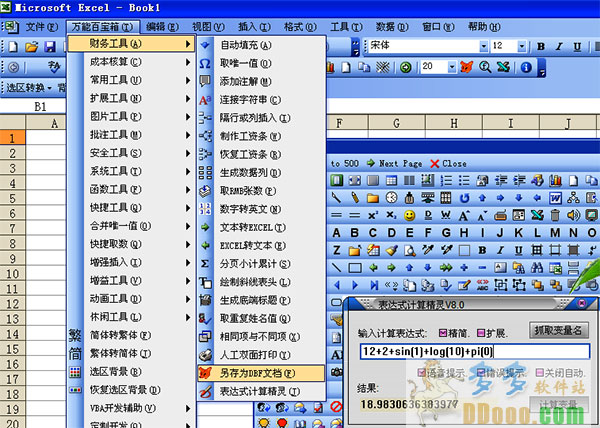The image size is (600, 428).
Task: Click the red prohibition icon near dialog
Action: click(x=336, y=406)
